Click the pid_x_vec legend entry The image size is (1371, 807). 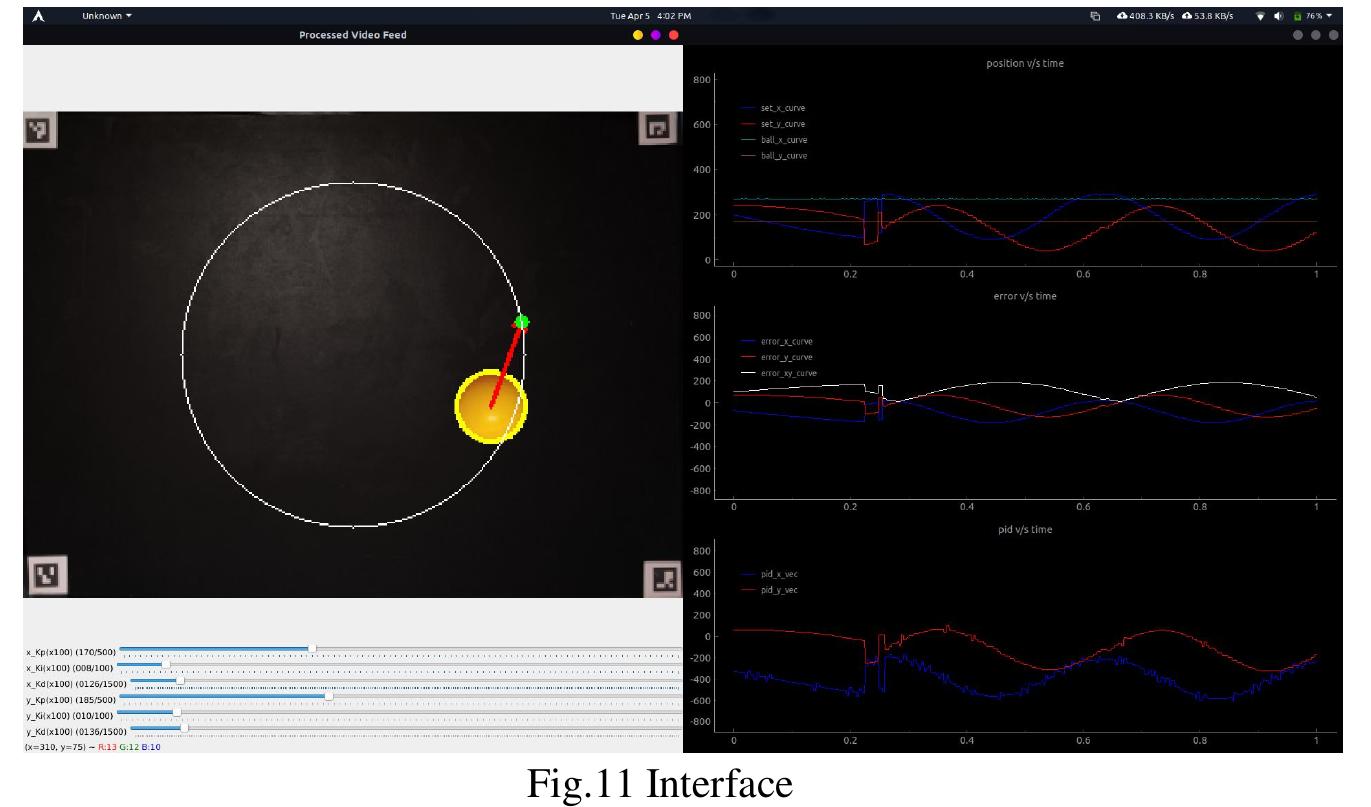point(767,574)
